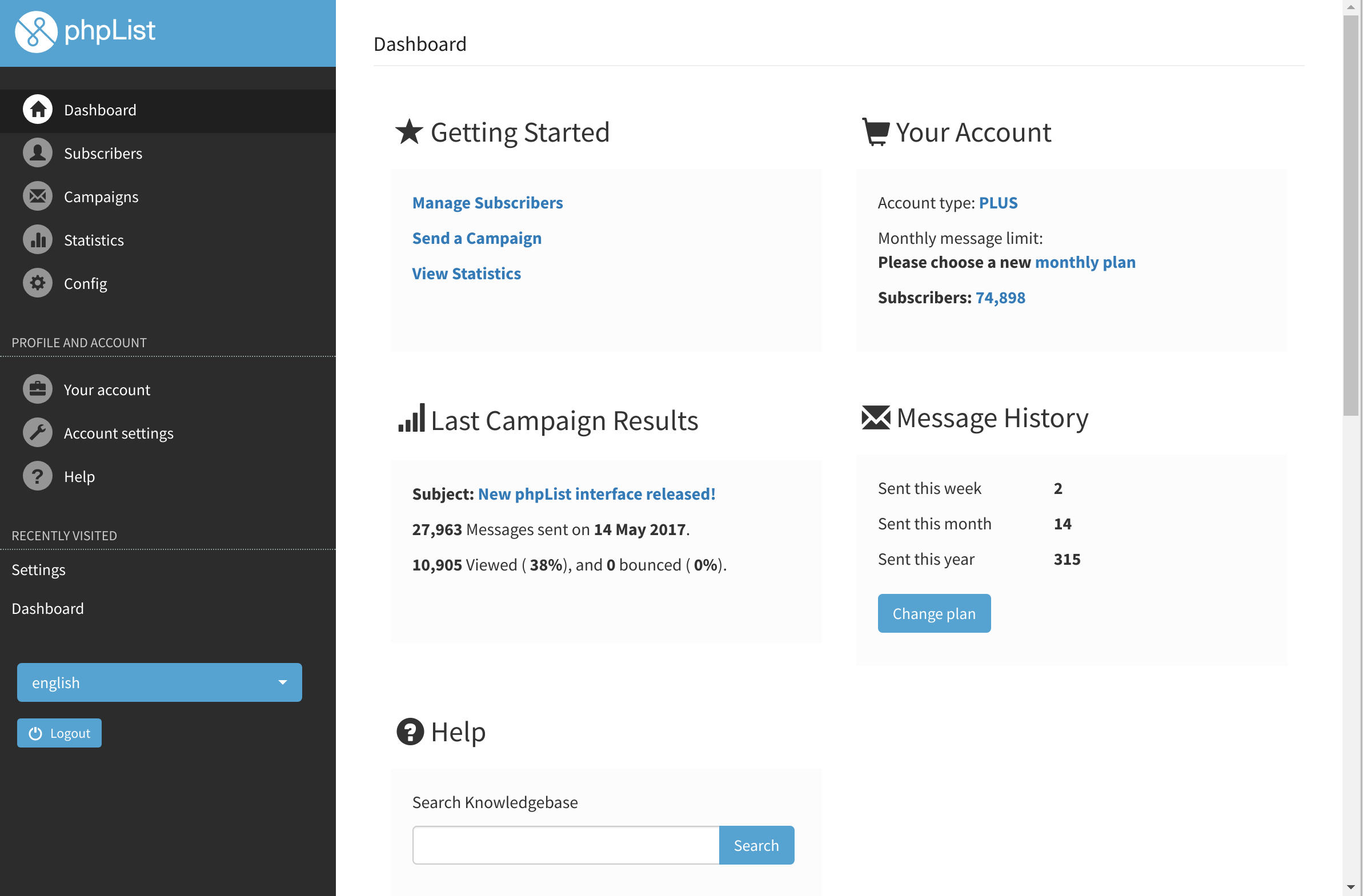Click the Help question mark sidebar icon
Image resolution: width=1363 pixels, height=896 pixels.
38,476
